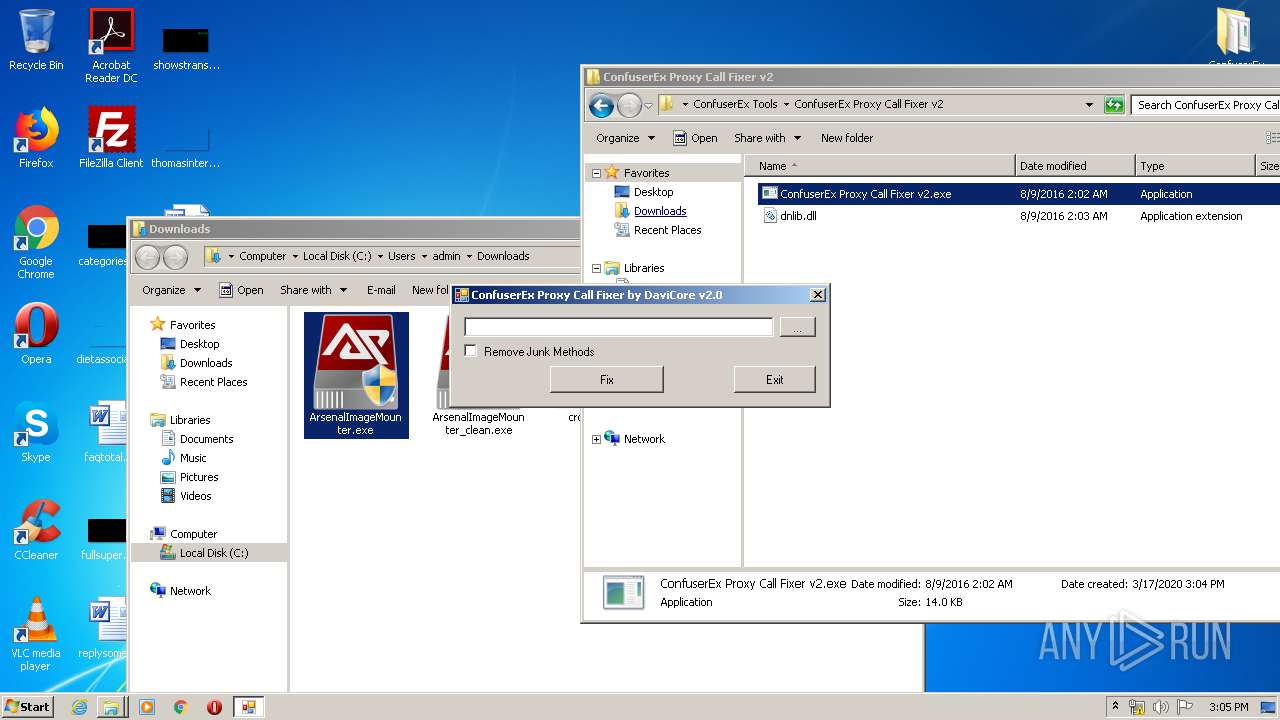Screen dimensions: 1280x720
Task: Open the Firefox desktop shortcut
Action: coord(36,138)
